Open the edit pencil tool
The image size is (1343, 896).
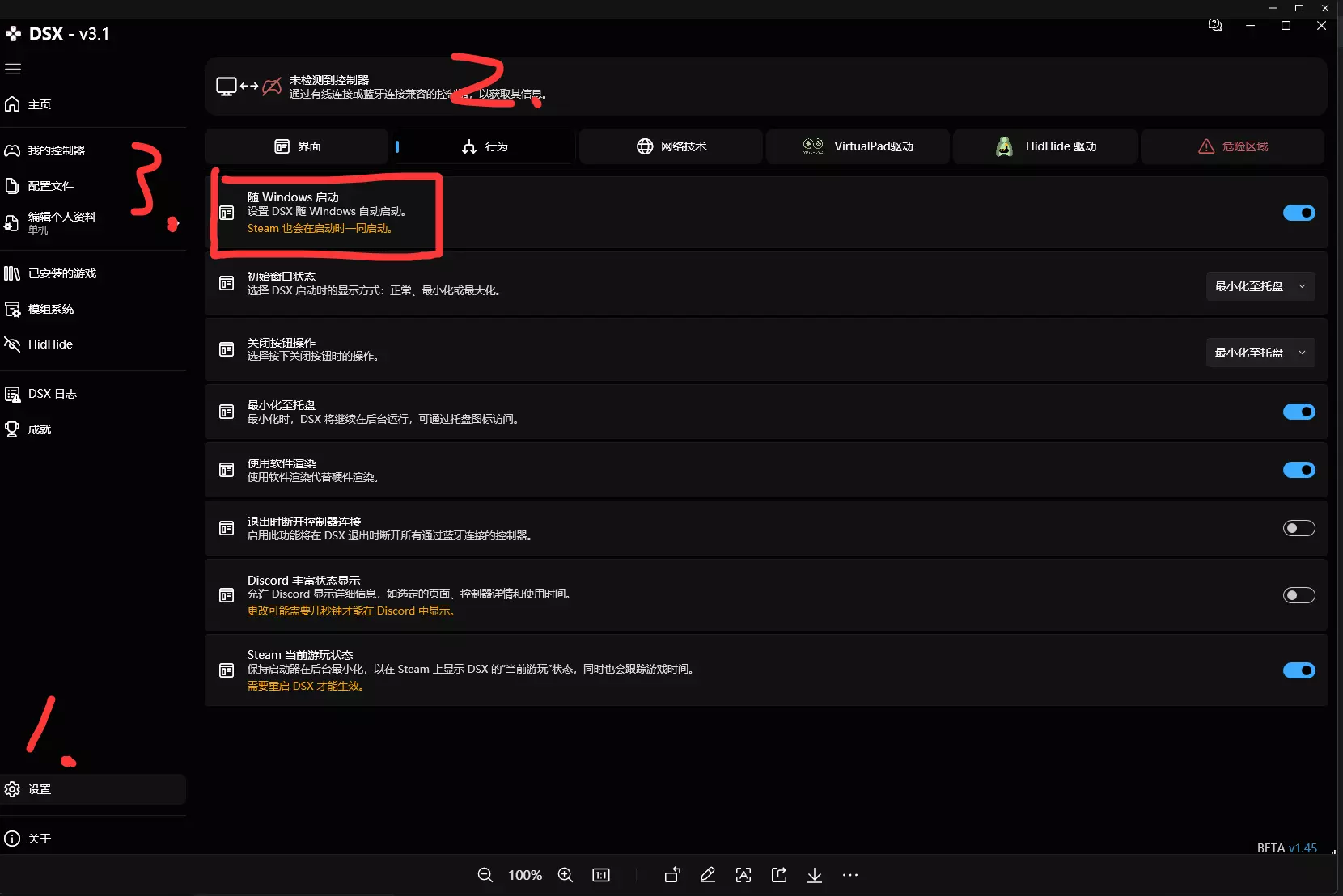pyautogui.click(x=708, y=875)
